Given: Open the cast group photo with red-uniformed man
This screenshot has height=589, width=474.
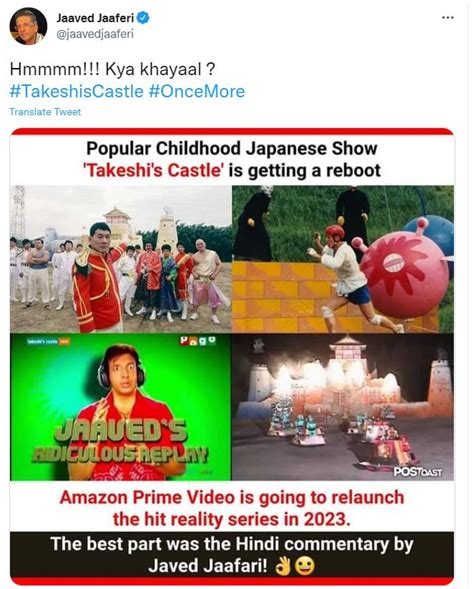Looking at the screenshot, I should 121,259.
